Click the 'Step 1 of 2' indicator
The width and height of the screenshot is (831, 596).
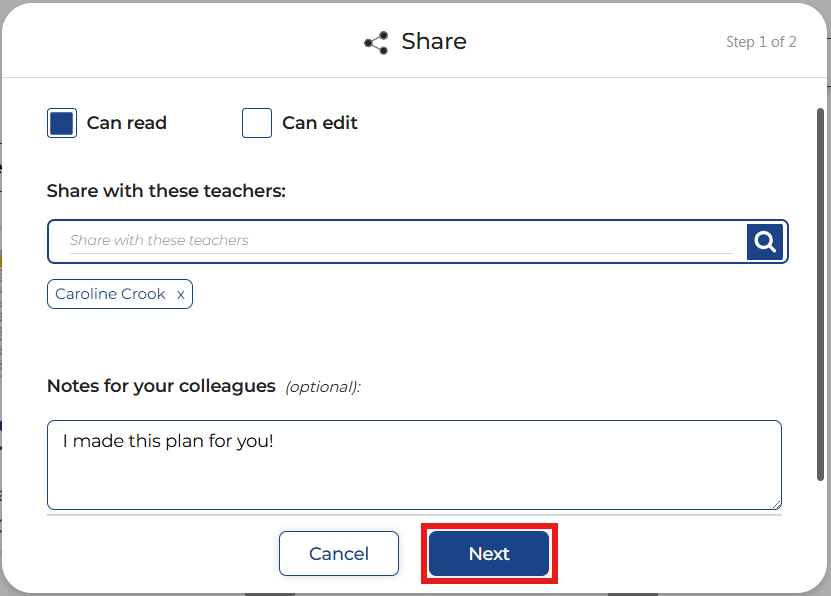pyautogui.click(x=761, y=42)
